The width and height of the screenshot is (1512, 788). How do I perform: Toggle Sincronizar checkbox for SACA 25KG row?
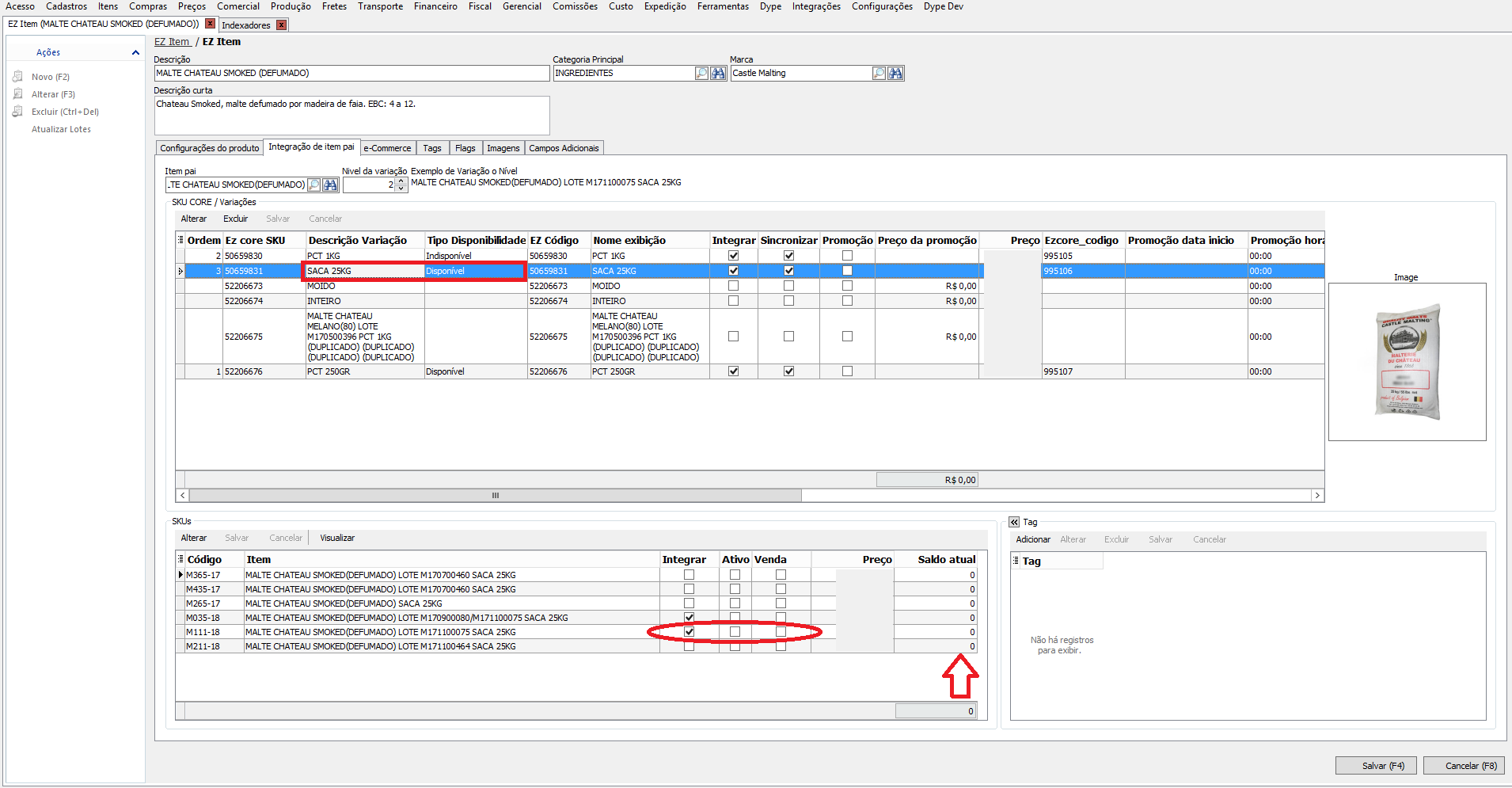[788, 271]
